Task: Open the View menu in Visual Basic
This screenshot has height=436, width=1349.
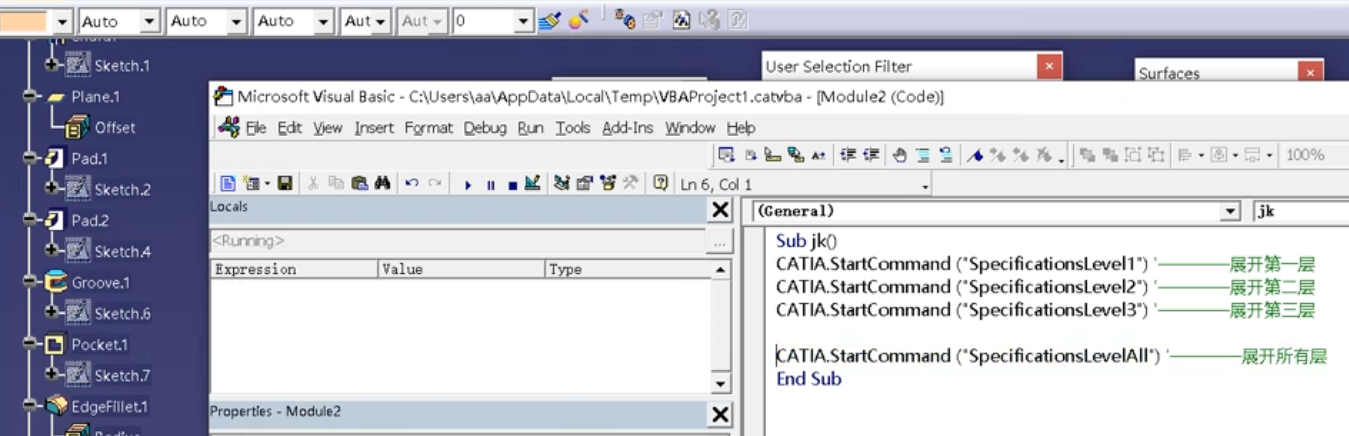Action: click(x=328, y=128)
